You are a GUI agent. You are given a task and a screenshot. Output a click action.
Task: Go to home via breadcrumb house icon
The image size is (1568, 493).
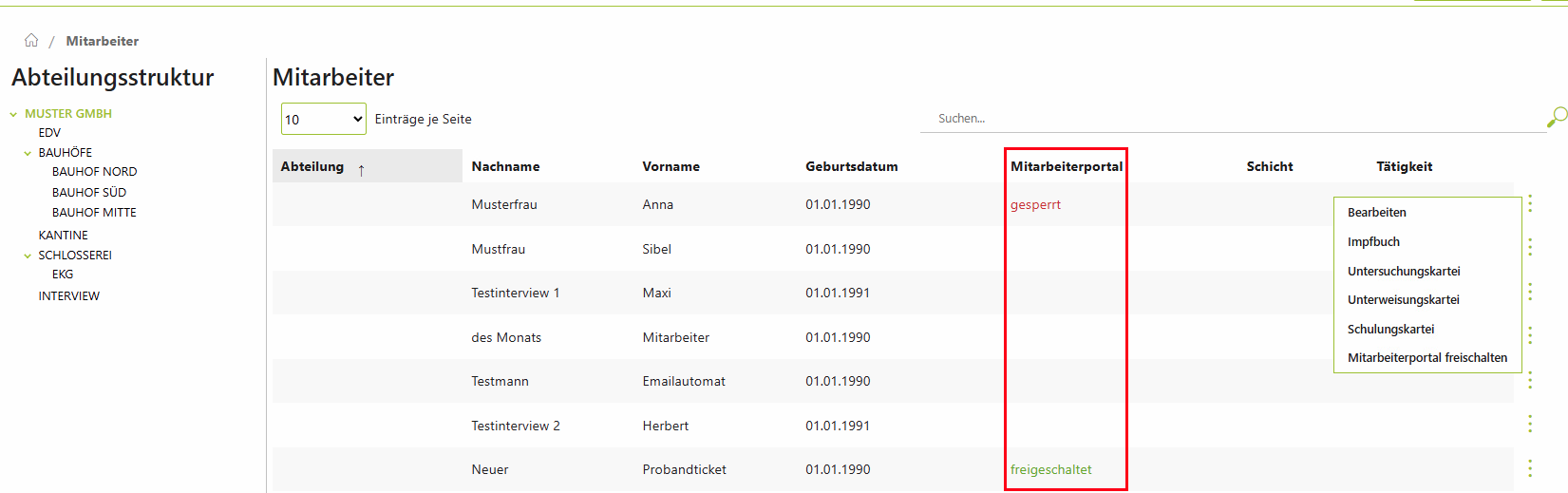click(31, 40)
